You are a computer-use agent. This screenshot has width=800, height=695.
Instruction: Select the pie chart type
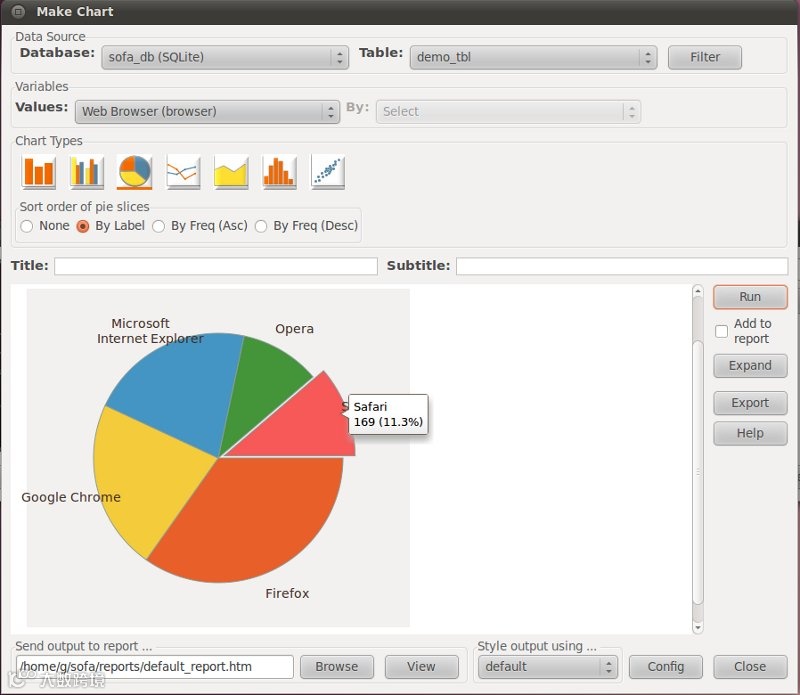click(134, 171)
